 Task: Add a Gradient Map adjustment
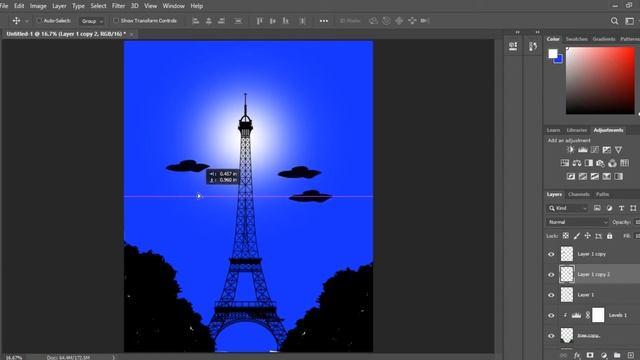pyautogui.click(x=619, y=176)
